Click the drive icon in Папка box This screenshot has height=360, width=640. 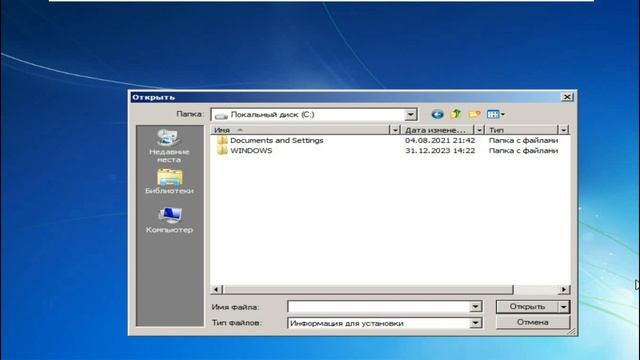221,116
